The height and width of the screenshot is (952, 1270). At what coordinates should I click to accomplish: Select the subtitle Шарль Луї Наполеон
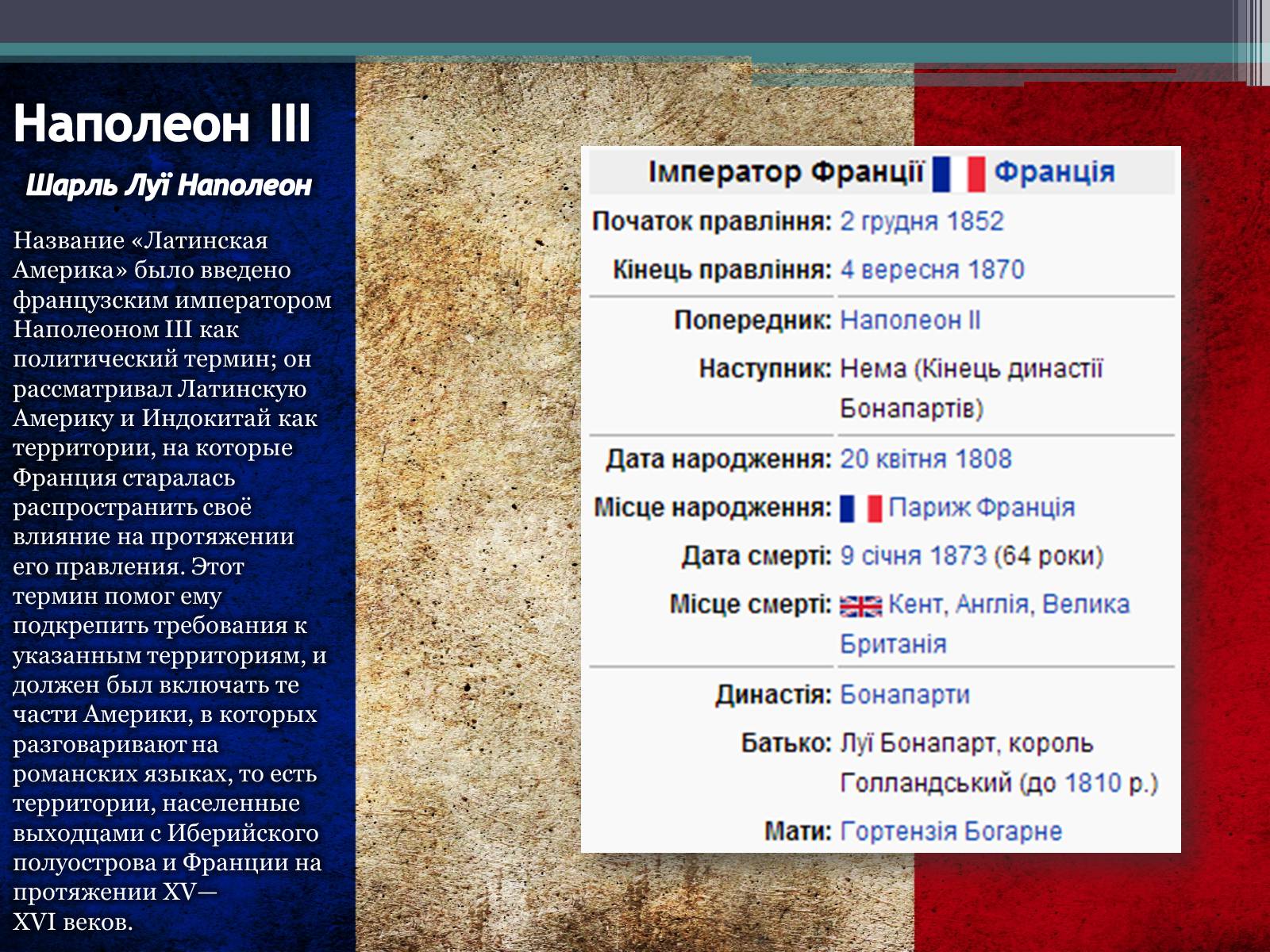(168, 186)
